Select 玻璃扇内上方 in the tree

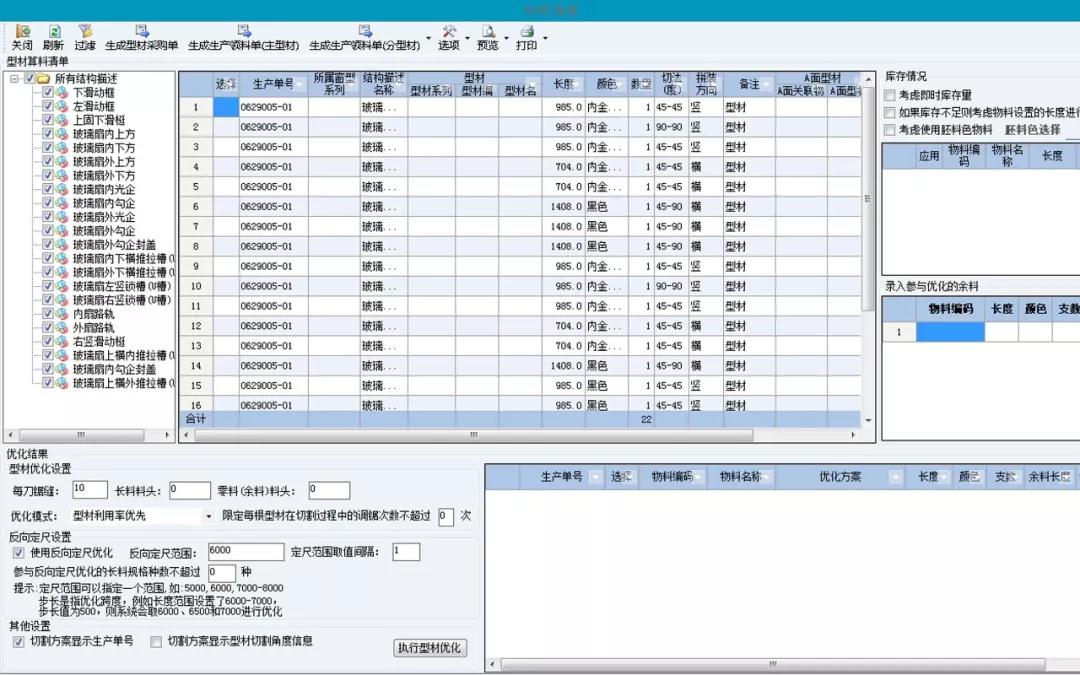[x=104, y=134]
